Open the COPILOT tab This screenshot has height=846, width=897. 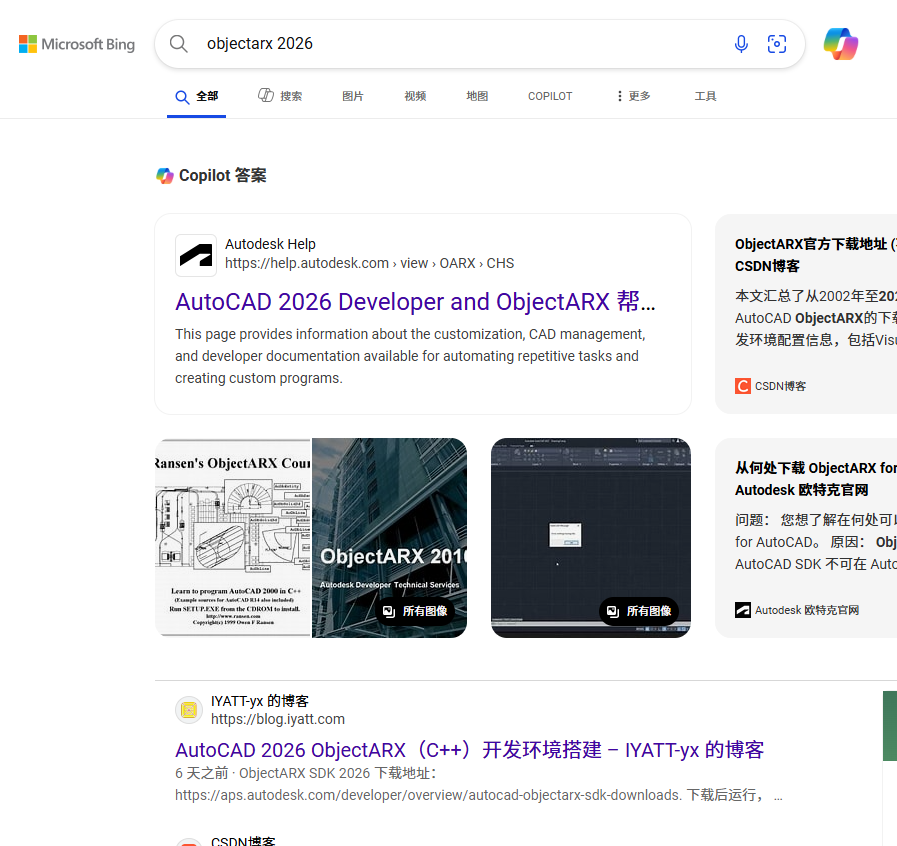click(x=550, y=96)
